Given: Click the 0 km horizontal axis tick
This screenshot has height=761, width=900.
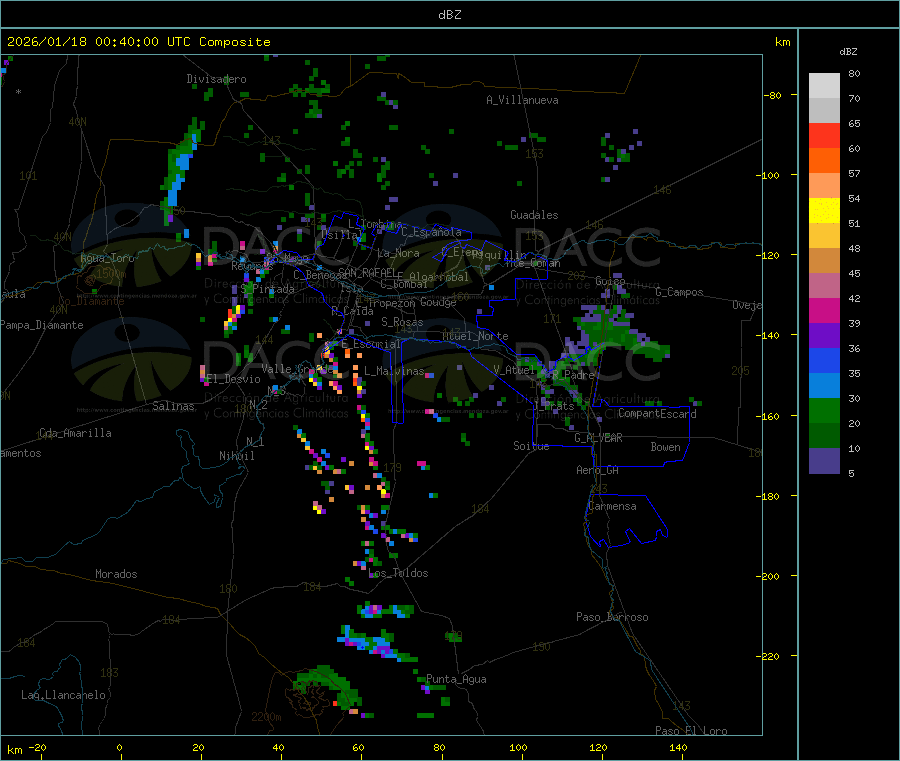Looking at the screenshot, I should (119, 748).
